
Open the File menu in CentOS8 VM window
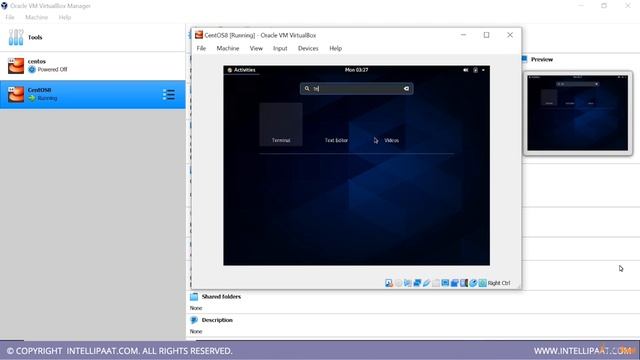(x=201, y=48)
